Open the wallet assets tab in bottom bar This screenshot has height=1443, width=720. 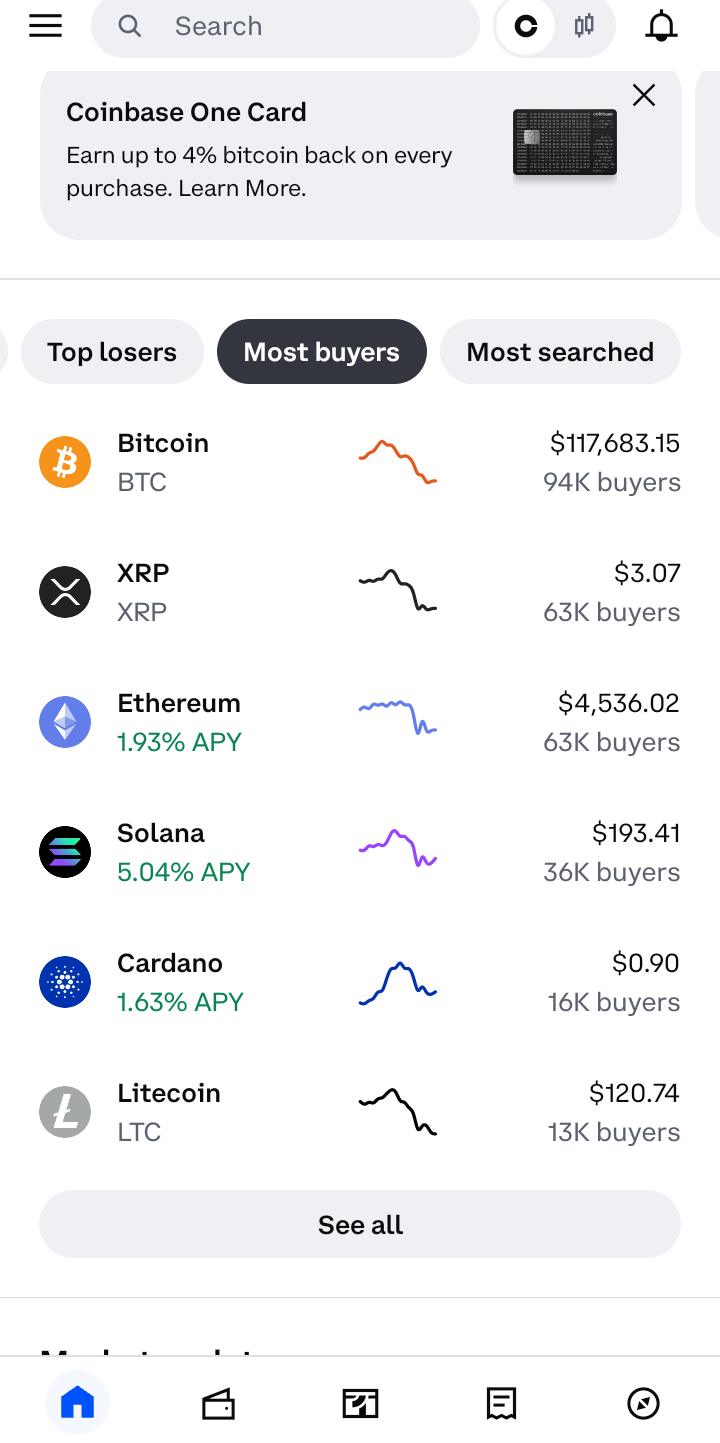coord(218,1404)
